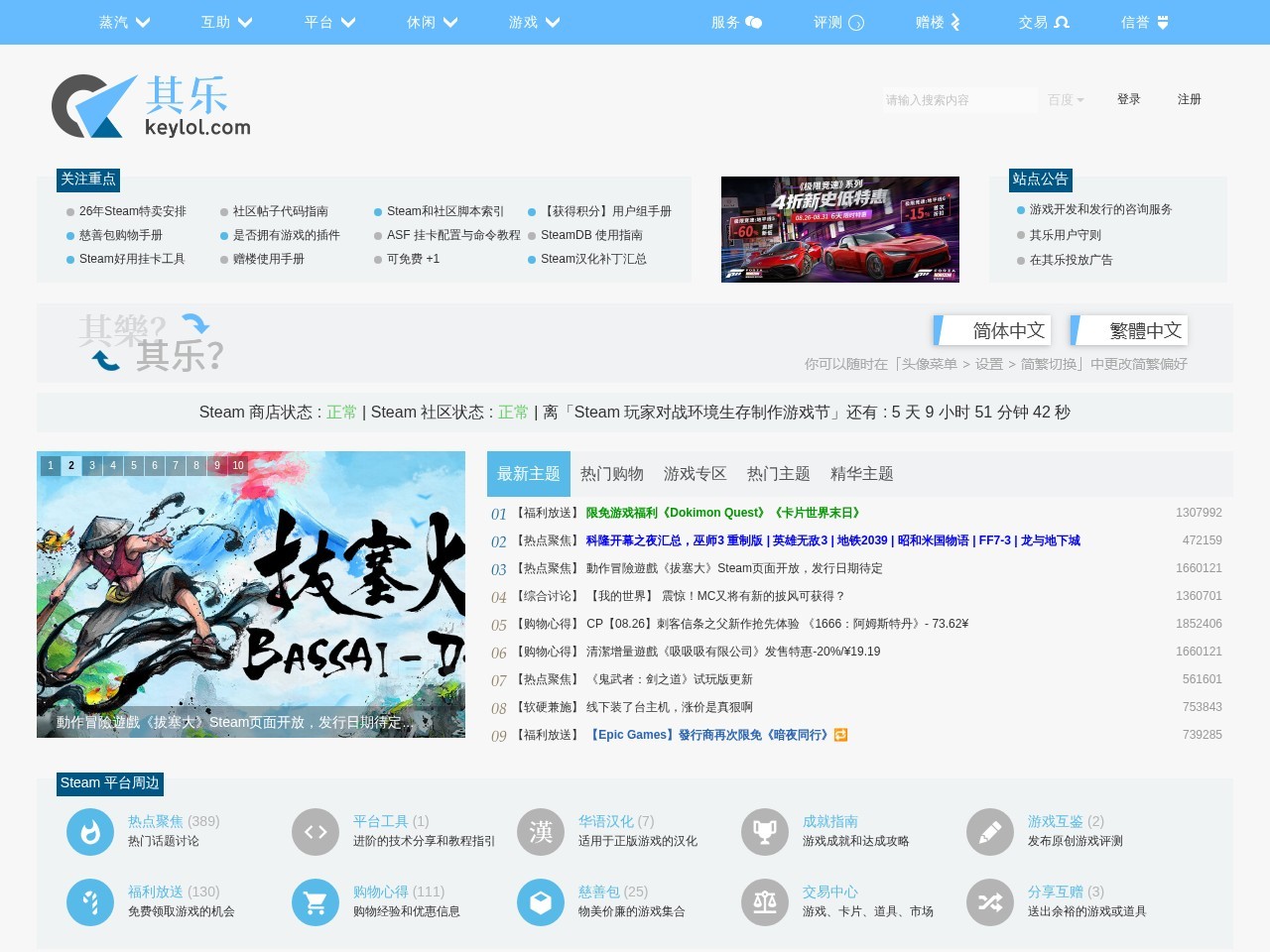
Task: Switch to the 游戏专区 tab
Action: [x=696, y=474]
